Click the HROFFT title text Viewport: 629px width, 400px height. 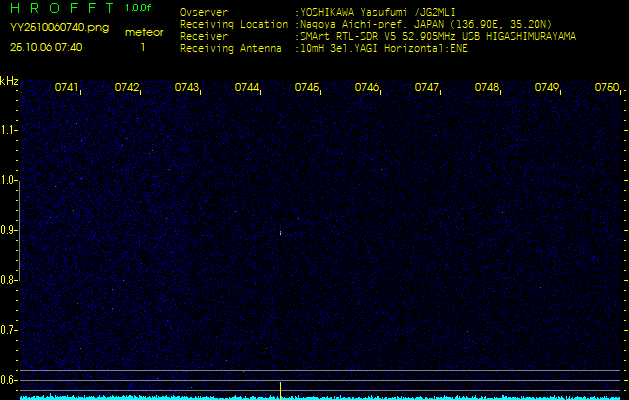coord(60,8)
